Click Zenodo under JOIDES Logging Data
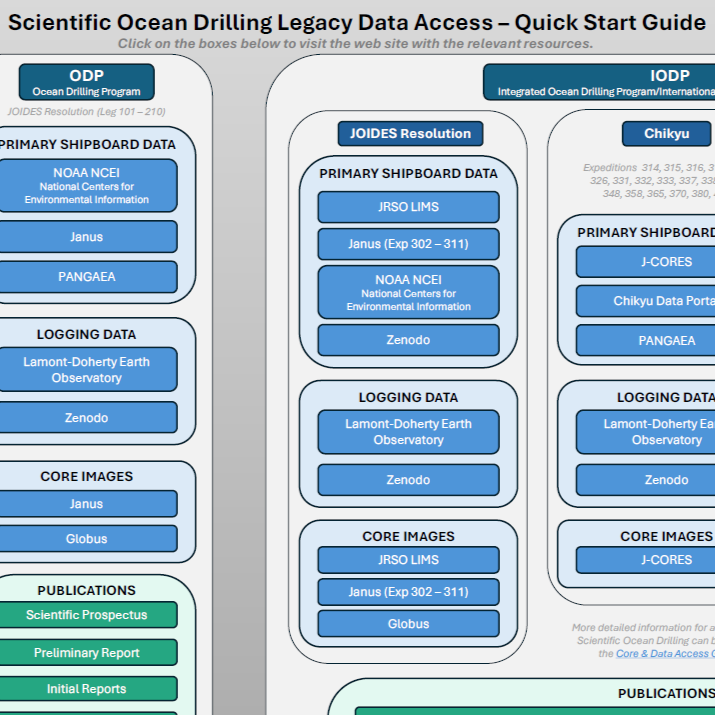Screen dimensions: 715x715 tap(409, 480)
